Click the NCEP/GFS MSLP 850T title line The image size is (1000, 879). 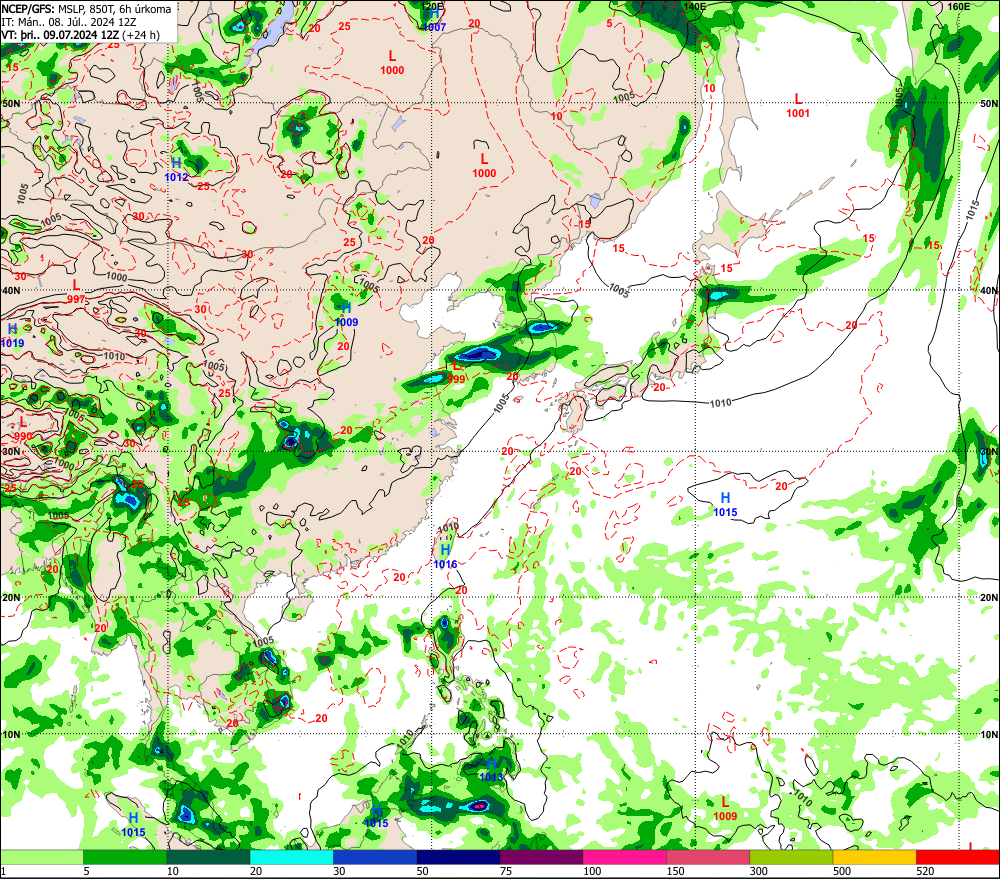(x=86, y=9)
